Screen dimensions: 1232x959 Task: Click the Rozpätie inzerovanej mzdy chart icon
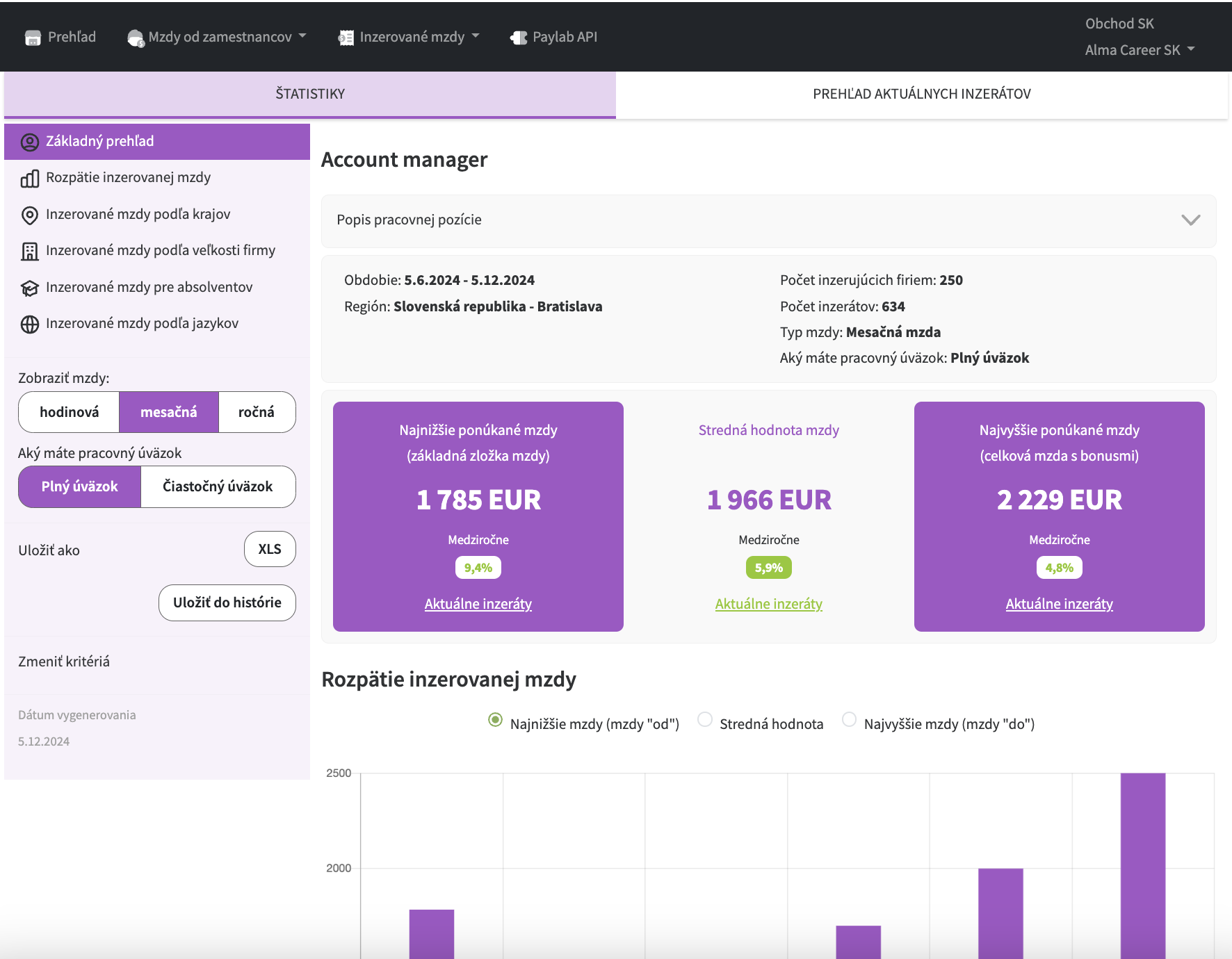[x=30, y=179]
